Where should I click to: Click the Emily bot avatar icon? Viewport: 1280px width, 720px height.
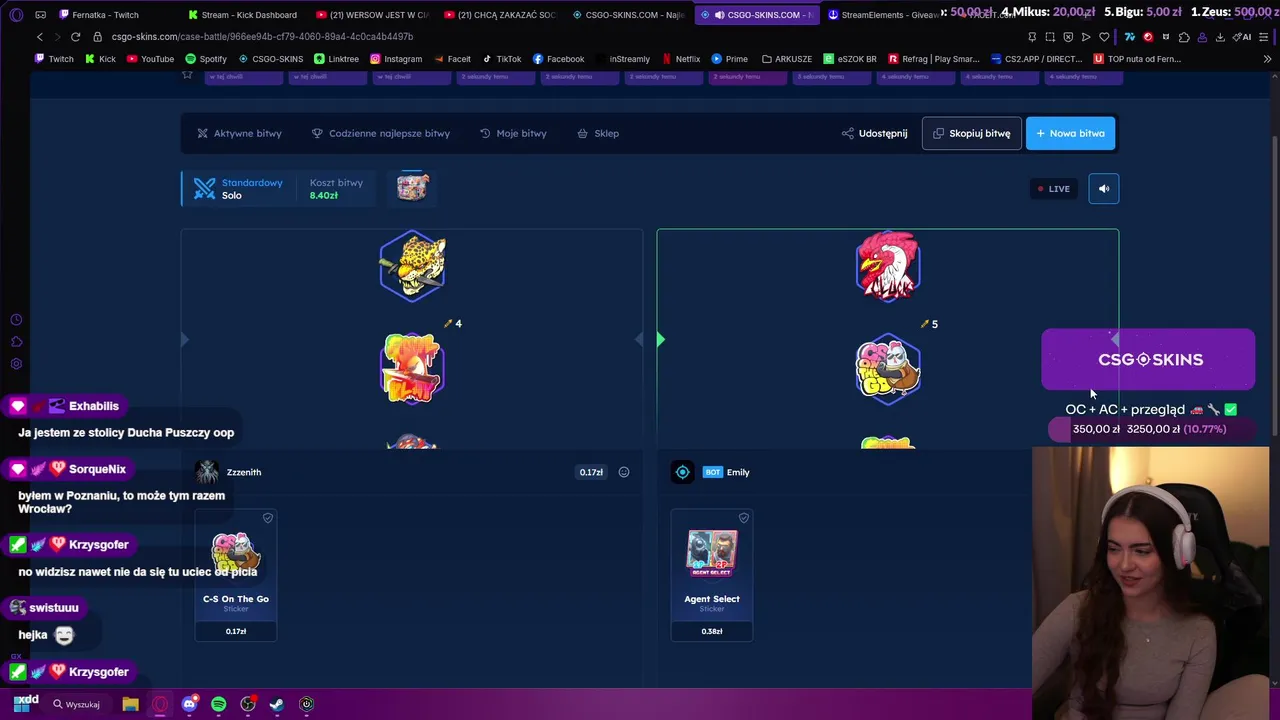(x=682, y=472)
